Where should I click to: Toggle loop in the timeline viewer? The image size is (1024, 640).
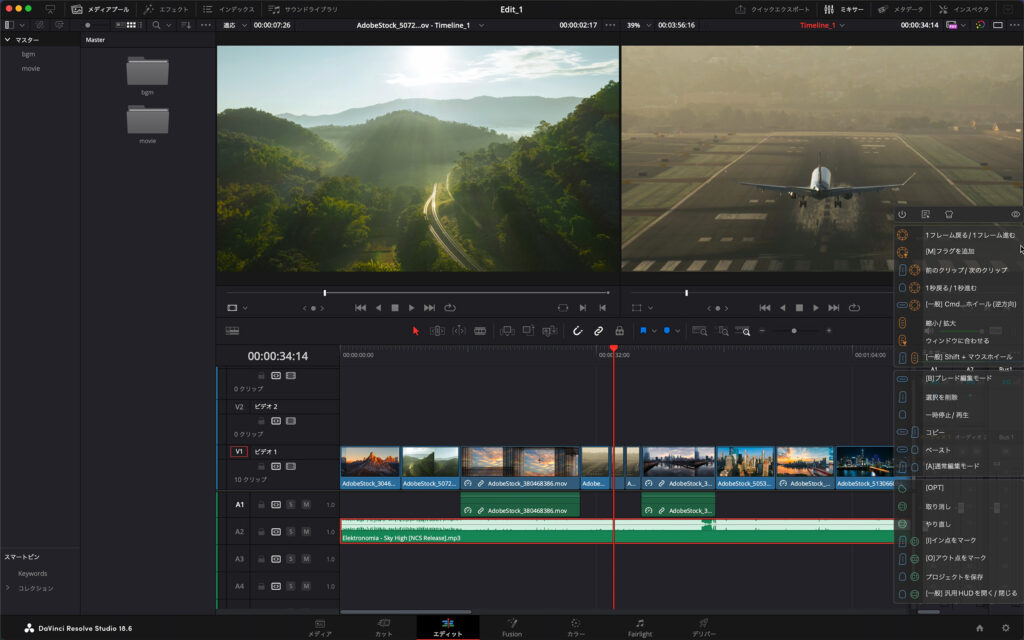[x=854, y=308]
